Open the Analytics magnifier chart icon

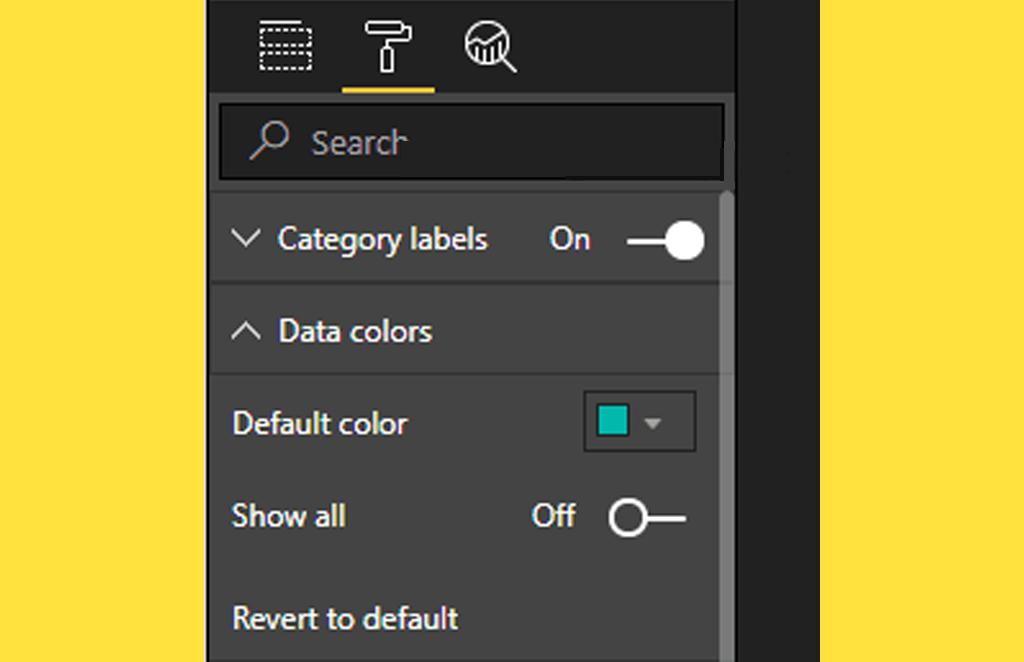click(490, 47)
